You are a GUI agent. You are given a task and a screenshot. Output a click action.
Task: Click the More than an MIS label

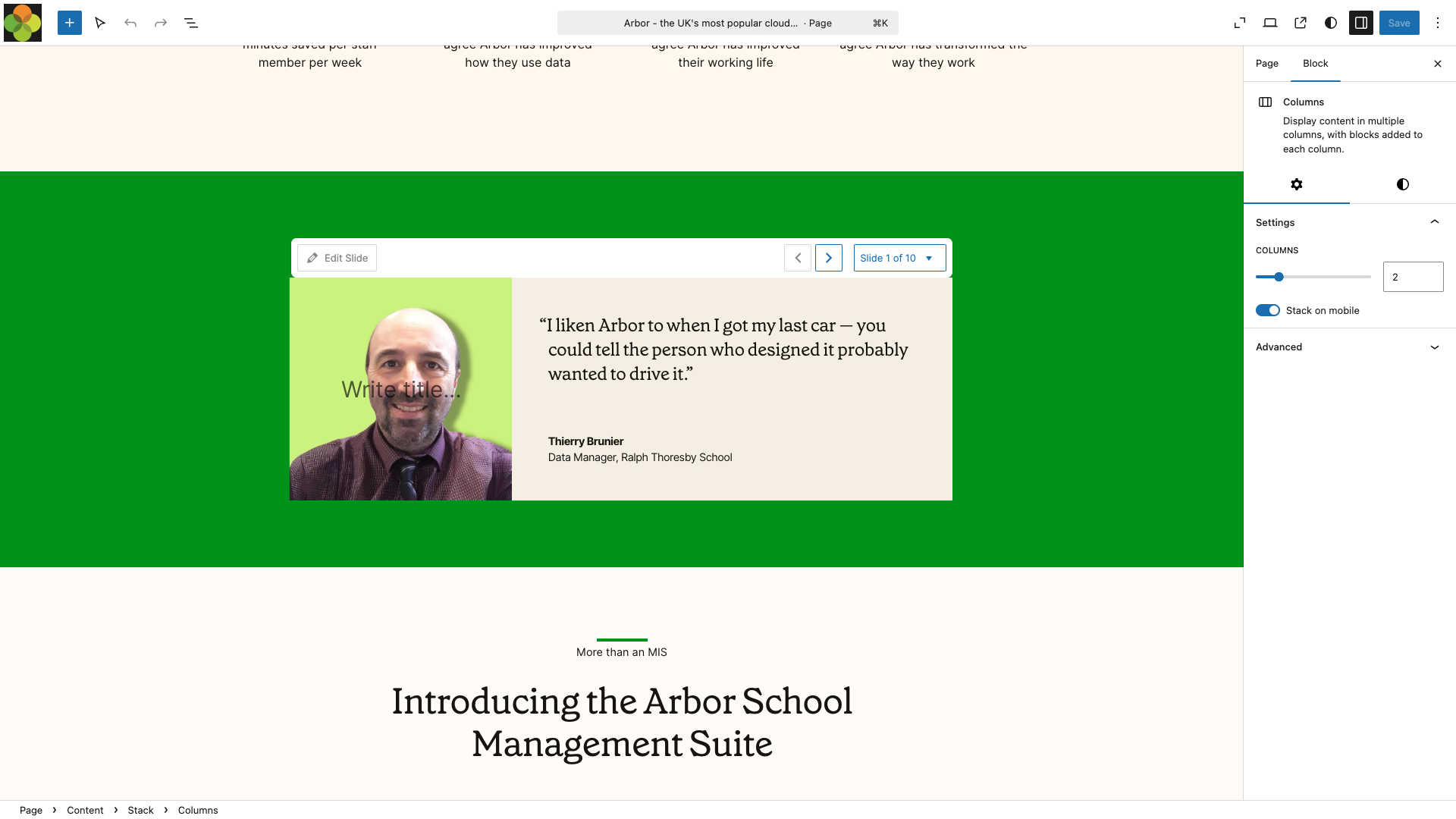[x=622, y=652]
